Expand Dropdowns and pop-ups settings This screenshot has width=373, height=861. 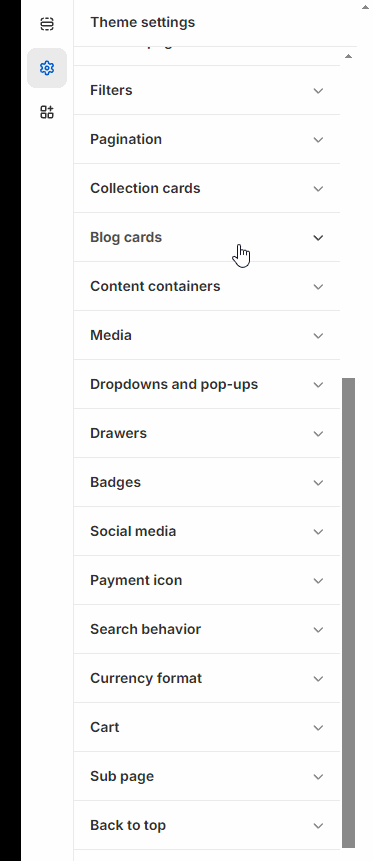[x=207, y=384]
